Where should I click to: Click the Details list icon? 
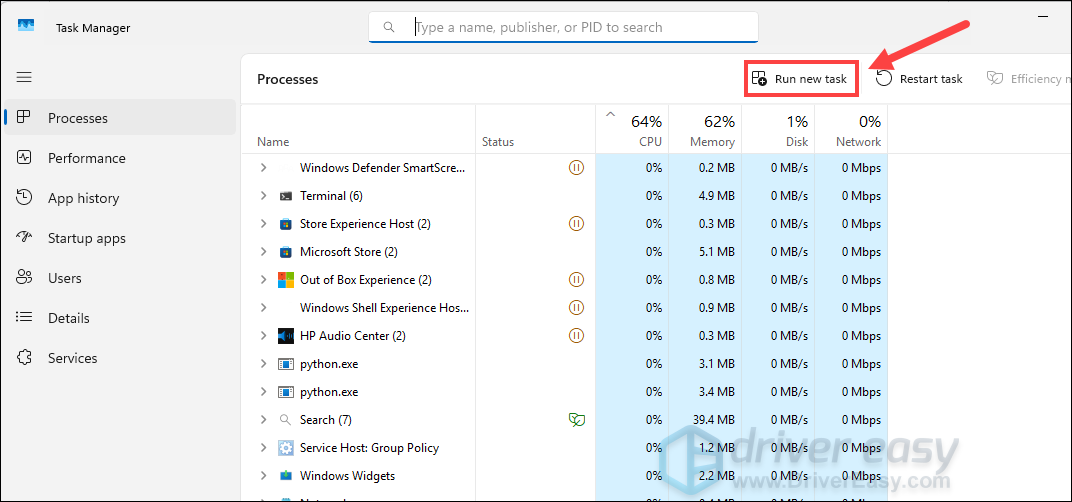pyautogui.click(x=24, y=317)
